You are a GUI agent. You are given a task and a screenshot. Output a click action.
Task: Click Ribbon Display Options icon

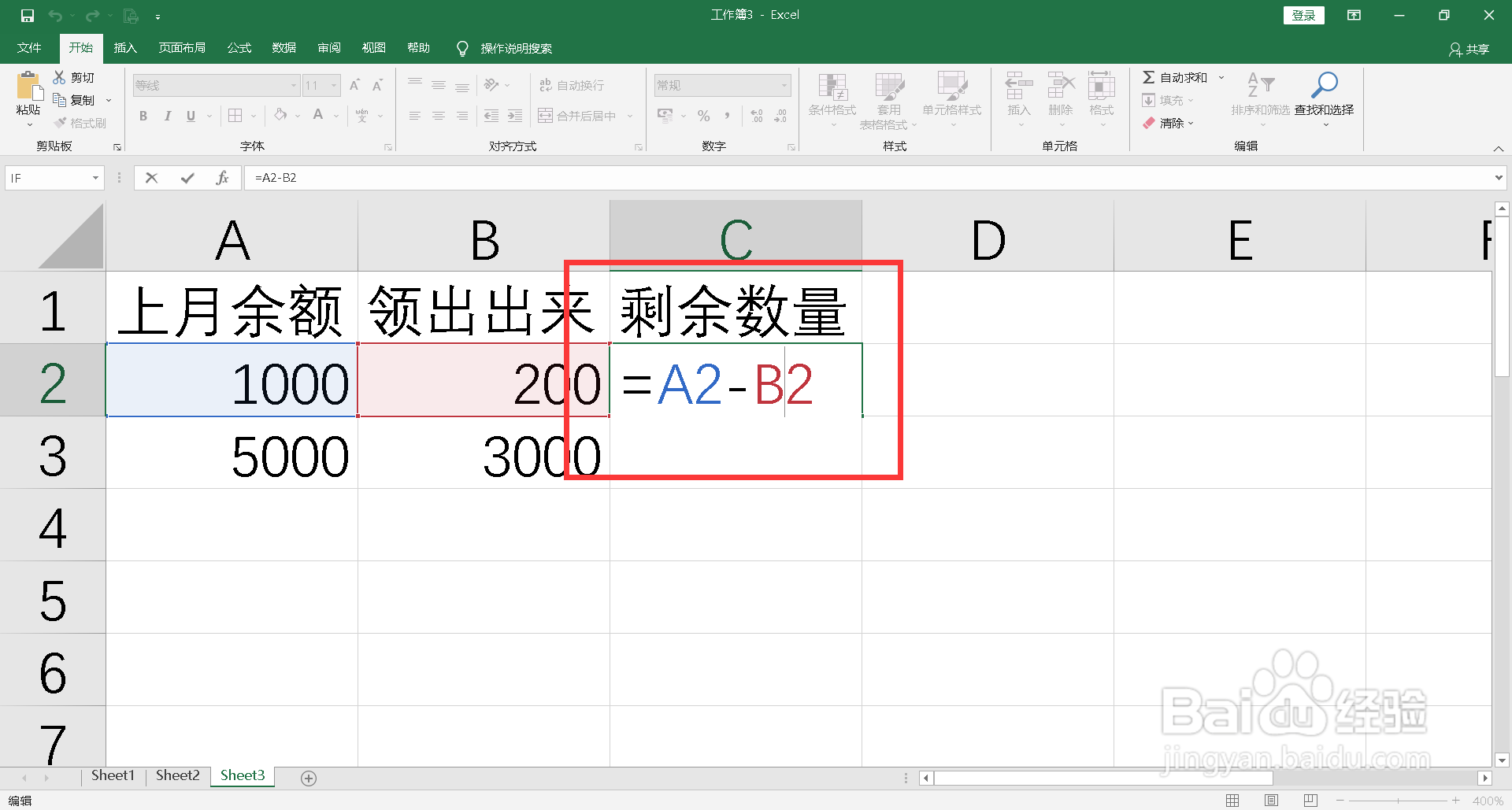[1354, 16]
